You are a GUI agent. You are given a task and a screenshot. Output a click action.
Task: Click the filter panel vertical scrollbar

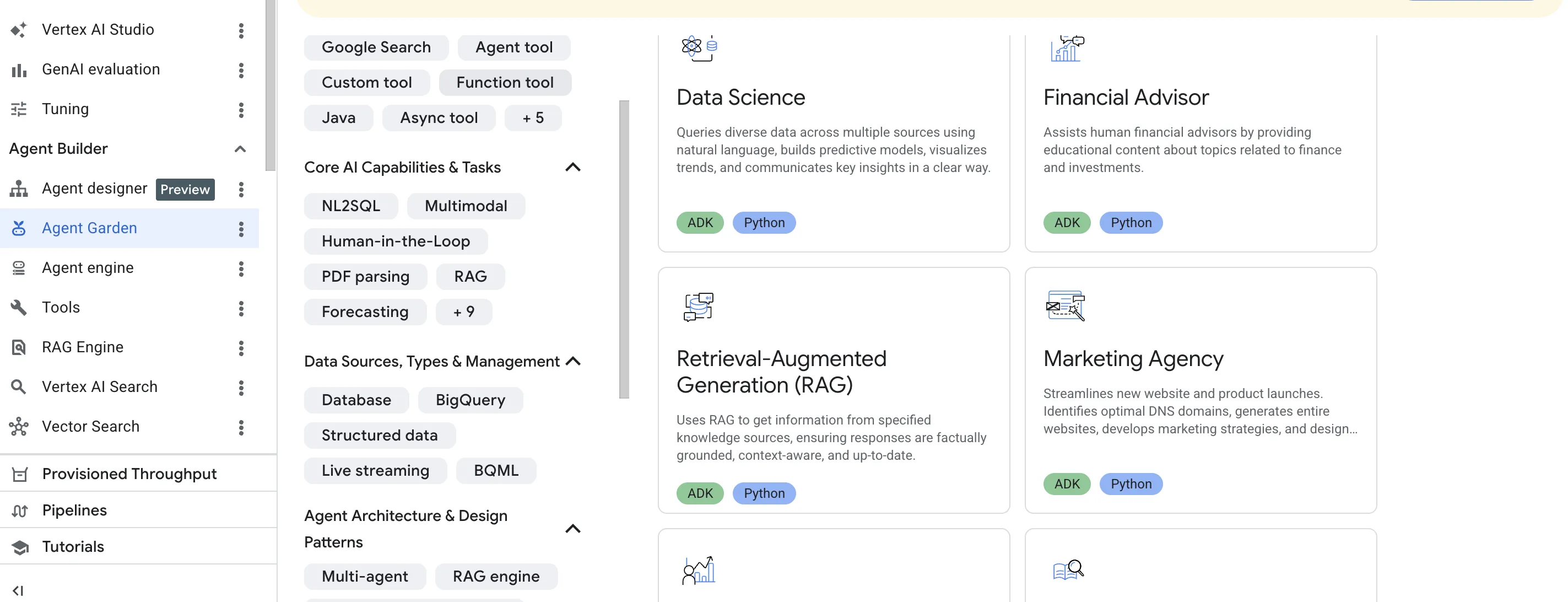624,249
